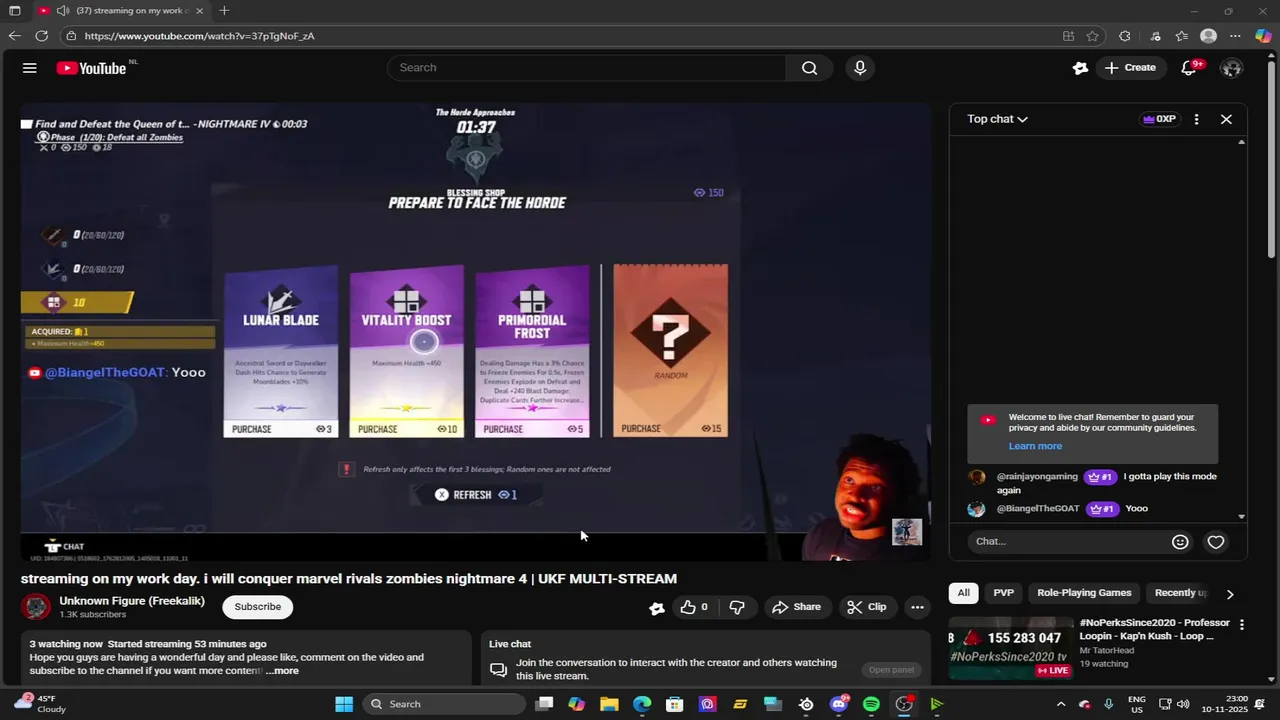The height and width of the screenshot is (720, 1280).
Task: Open the Windows Start menu
Action: (344, 704)
